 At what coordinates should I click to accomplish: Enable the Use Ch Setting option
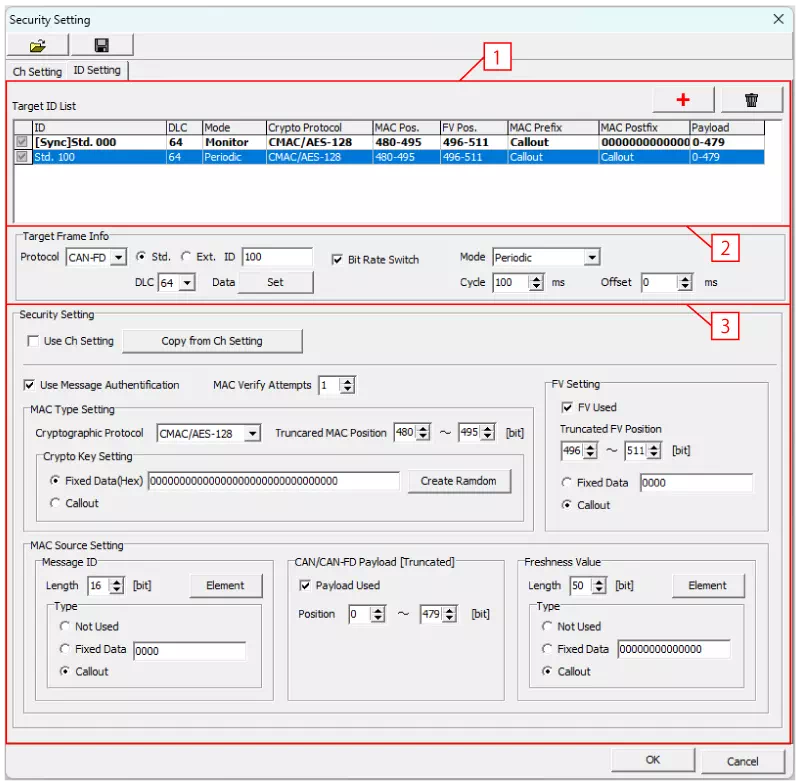33,341
